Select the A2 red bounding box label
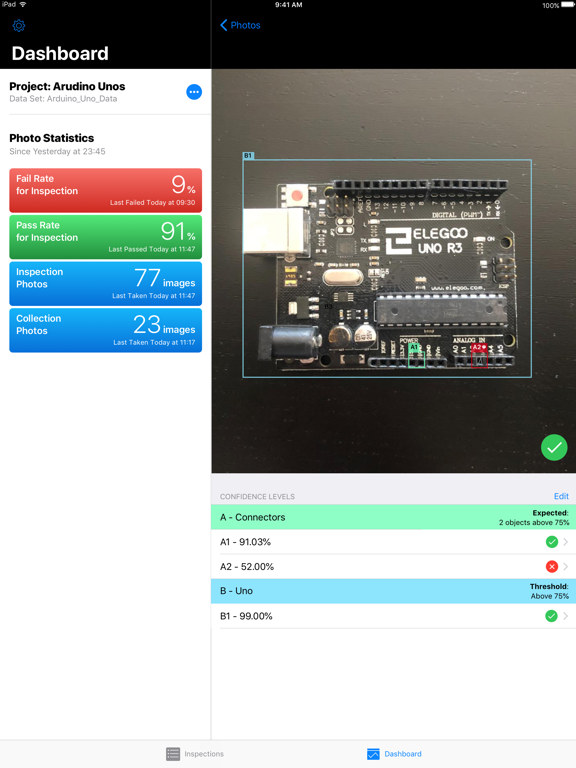 click(479, 347)
